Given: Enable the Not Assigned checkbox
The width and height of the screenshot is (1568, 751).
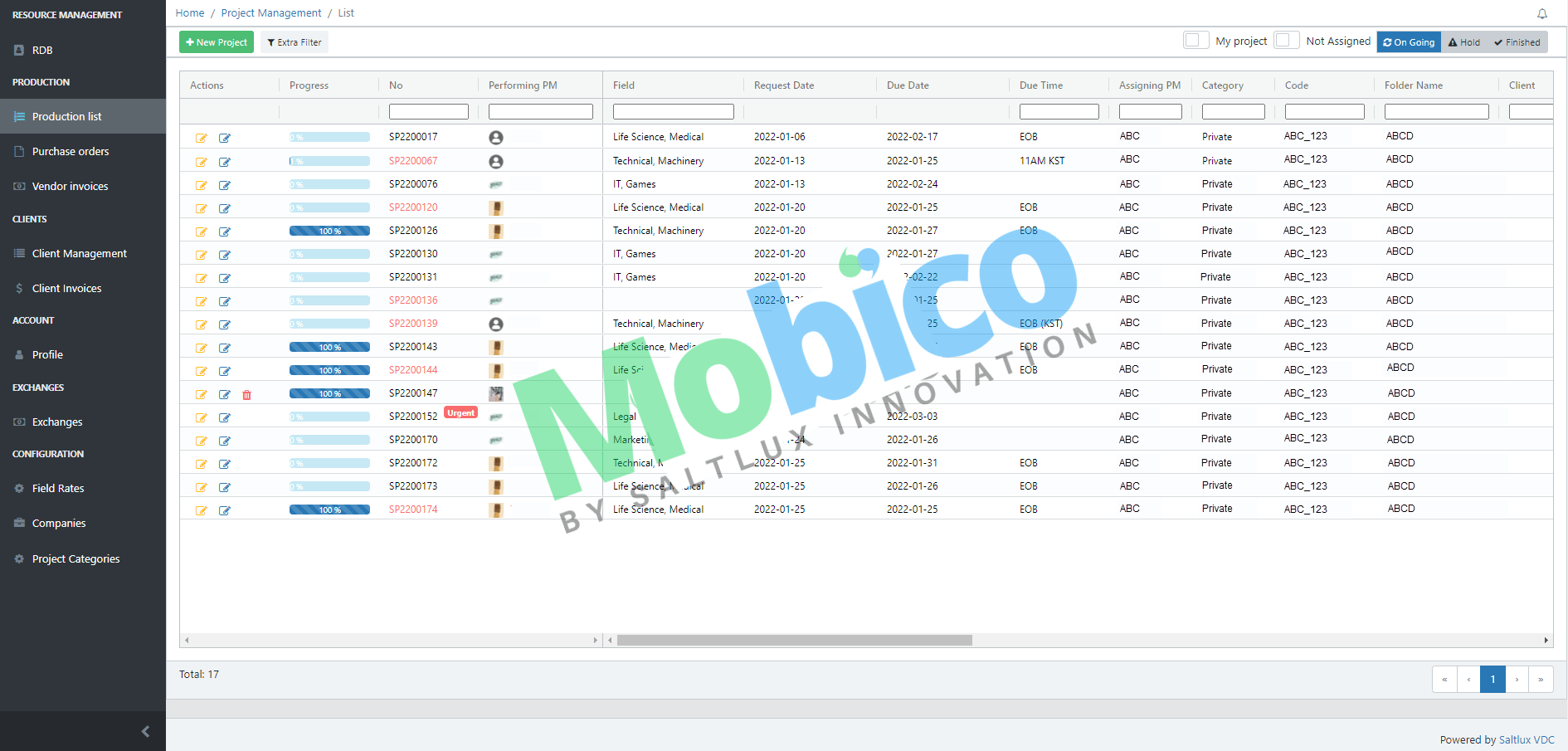Looking at the screenshot, I should tap(1287, 40).
